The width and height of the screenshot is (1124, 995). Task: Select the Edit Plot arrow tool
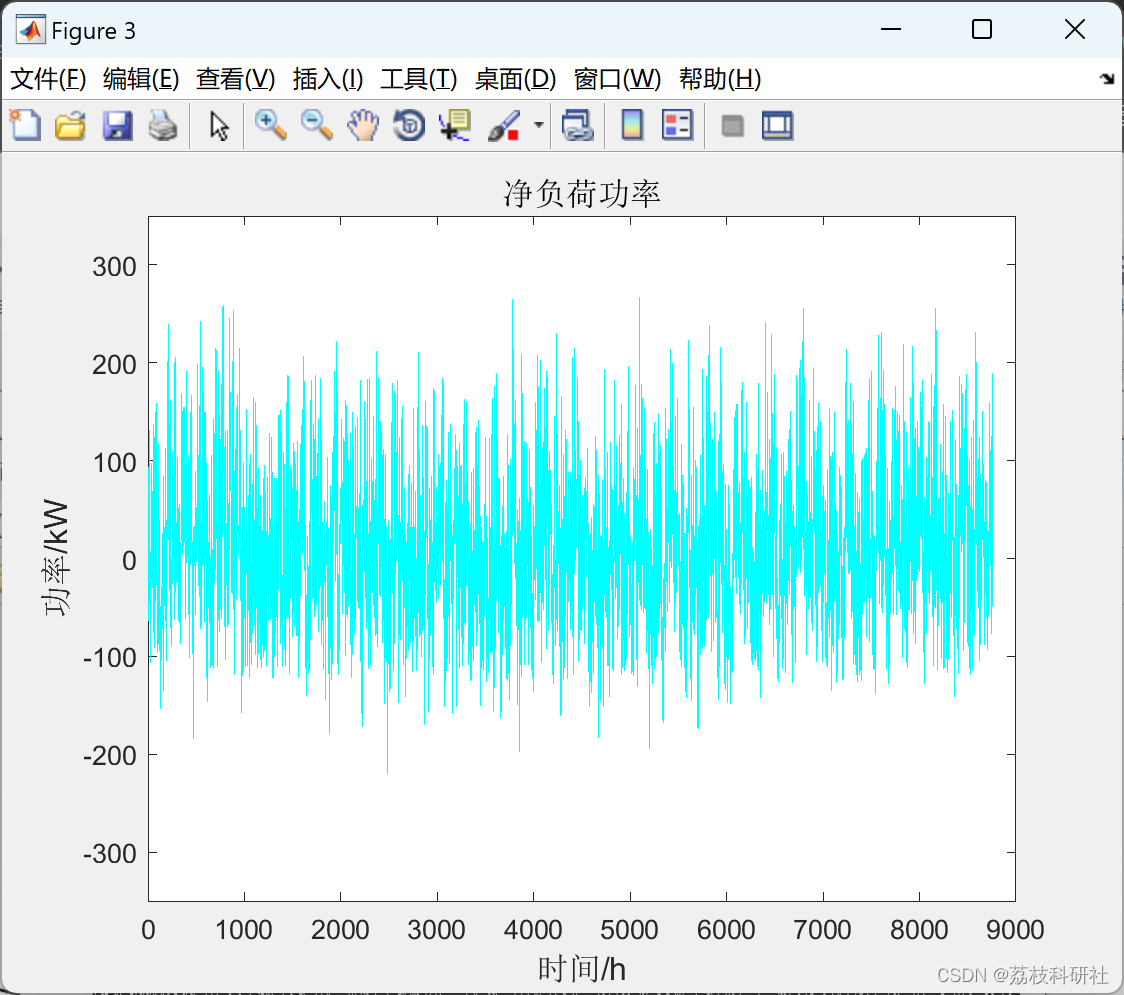[x=219, y=125]
